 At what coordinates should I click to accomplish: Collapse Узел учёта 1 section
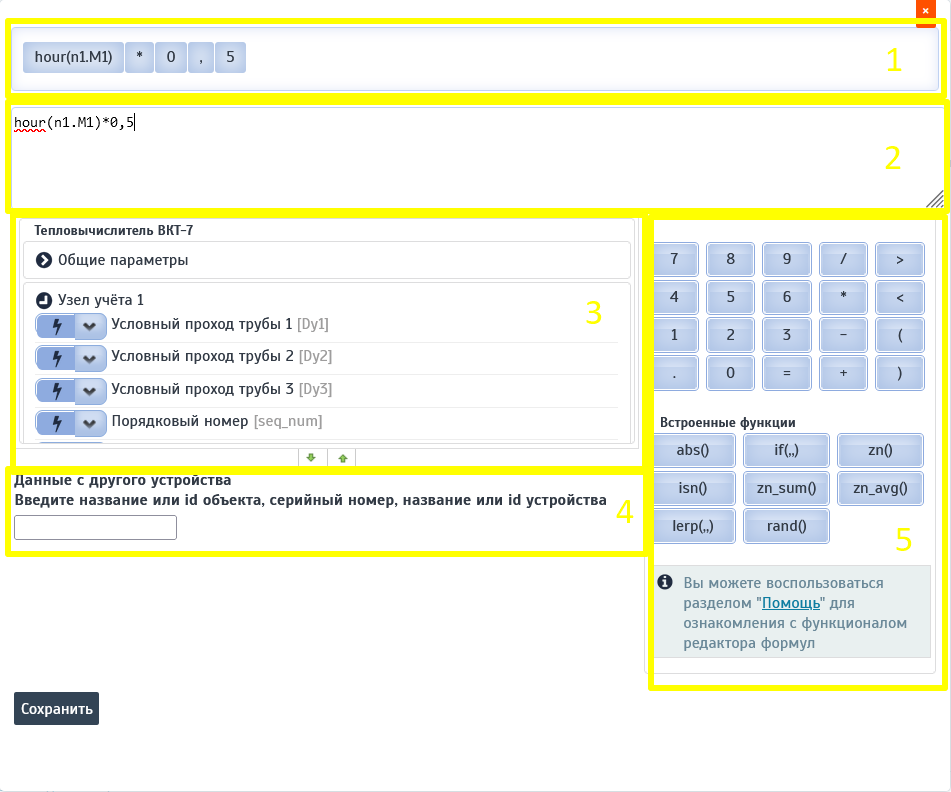point(44,300)
